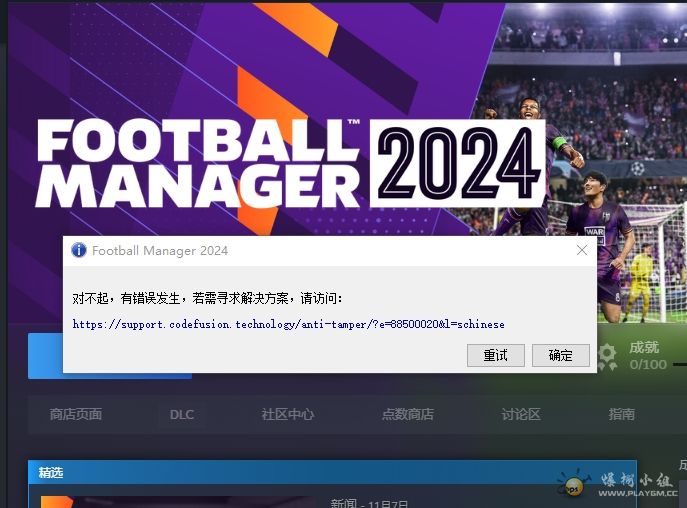Open the DLC tab
This screenshot has height=508, width=687.
coord(181,414)
